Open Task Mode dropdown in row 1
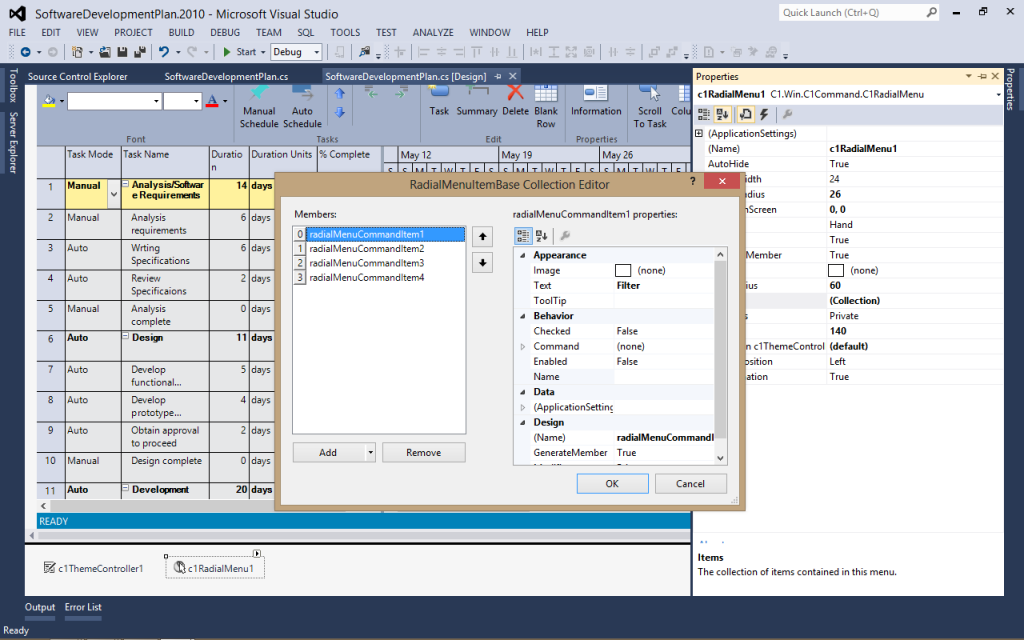1024x640 pixels. coord(114,194)
